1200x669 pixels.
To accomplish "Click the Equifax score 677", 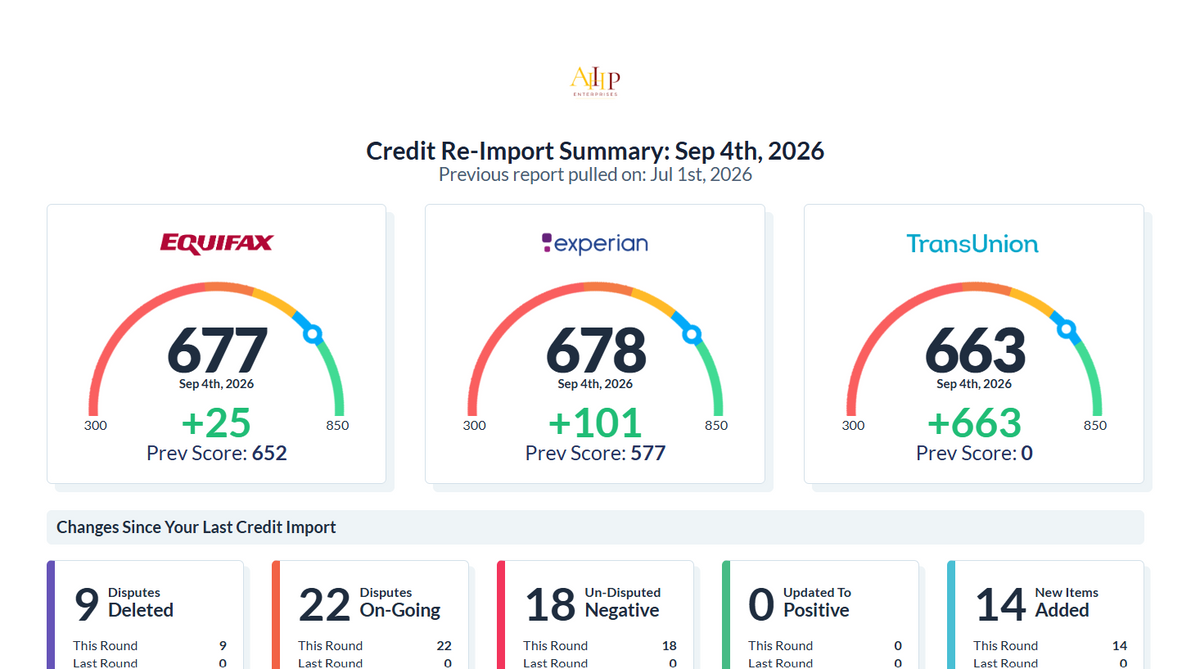I will [217, 351].
